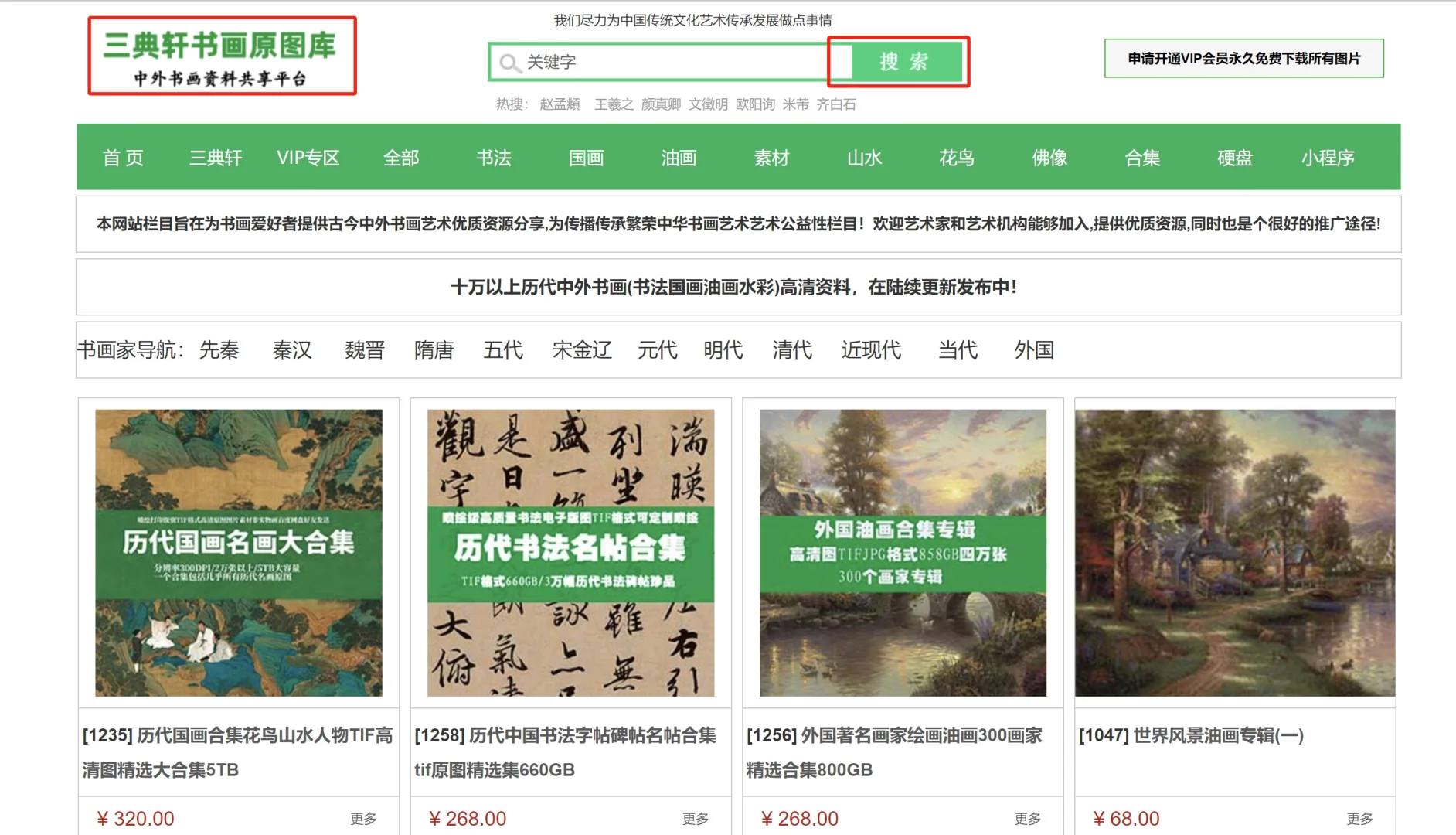Select hot search term 文徵明
The image size is (1456, 835).
(708, 104)
